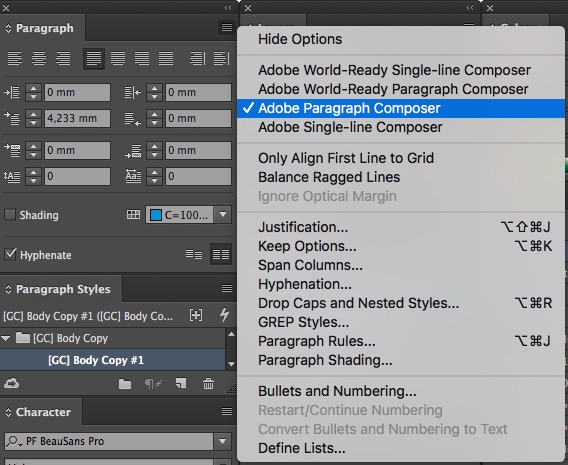Click the Do not align to baseline grid icon
Viewport: 568px width, 465px height.
[194, 255]
